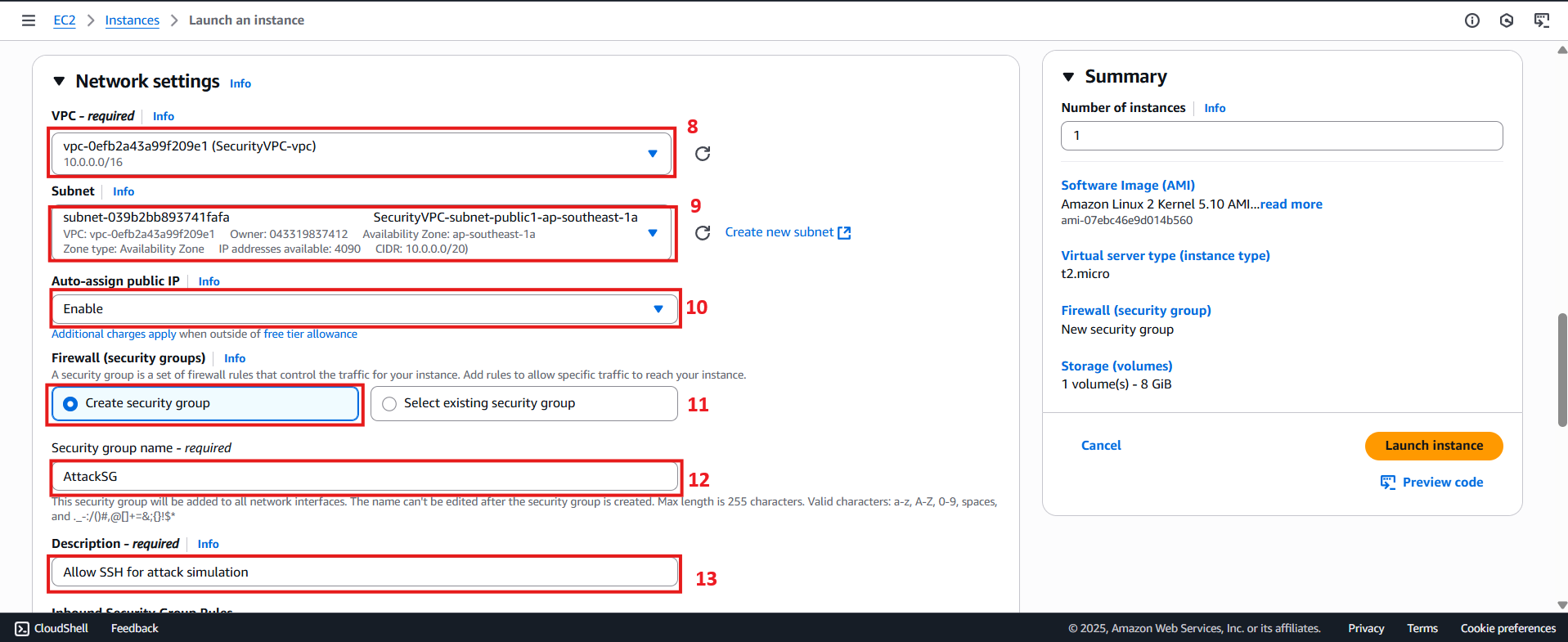Open Auto-assign public IP dropdown
The width and height of the screenshot is (1568, 642).
[x=365, y=309]
